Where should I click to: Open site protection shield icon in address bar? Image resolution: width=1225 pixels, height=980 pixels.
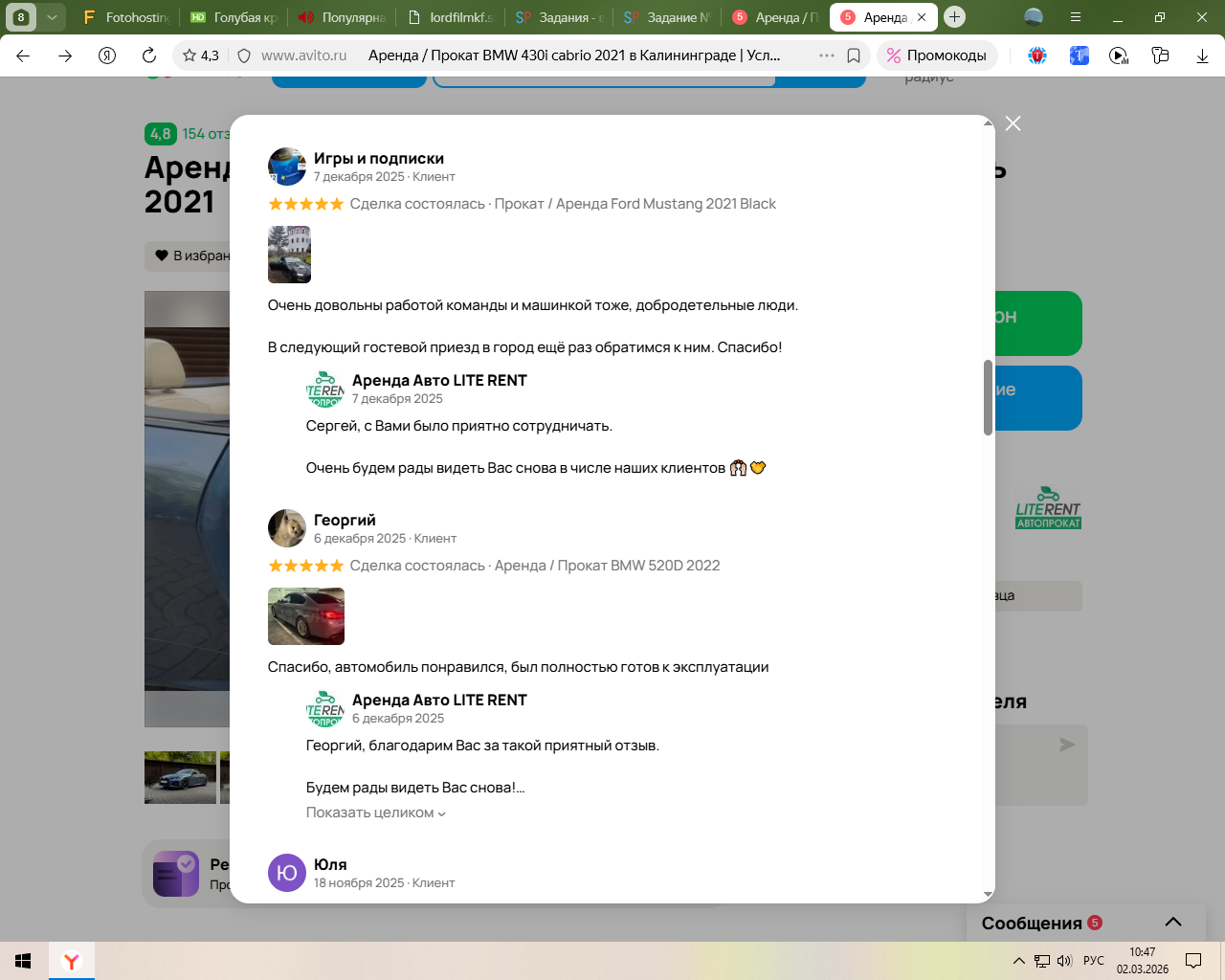pyautogui.click(x=244, y=56)
